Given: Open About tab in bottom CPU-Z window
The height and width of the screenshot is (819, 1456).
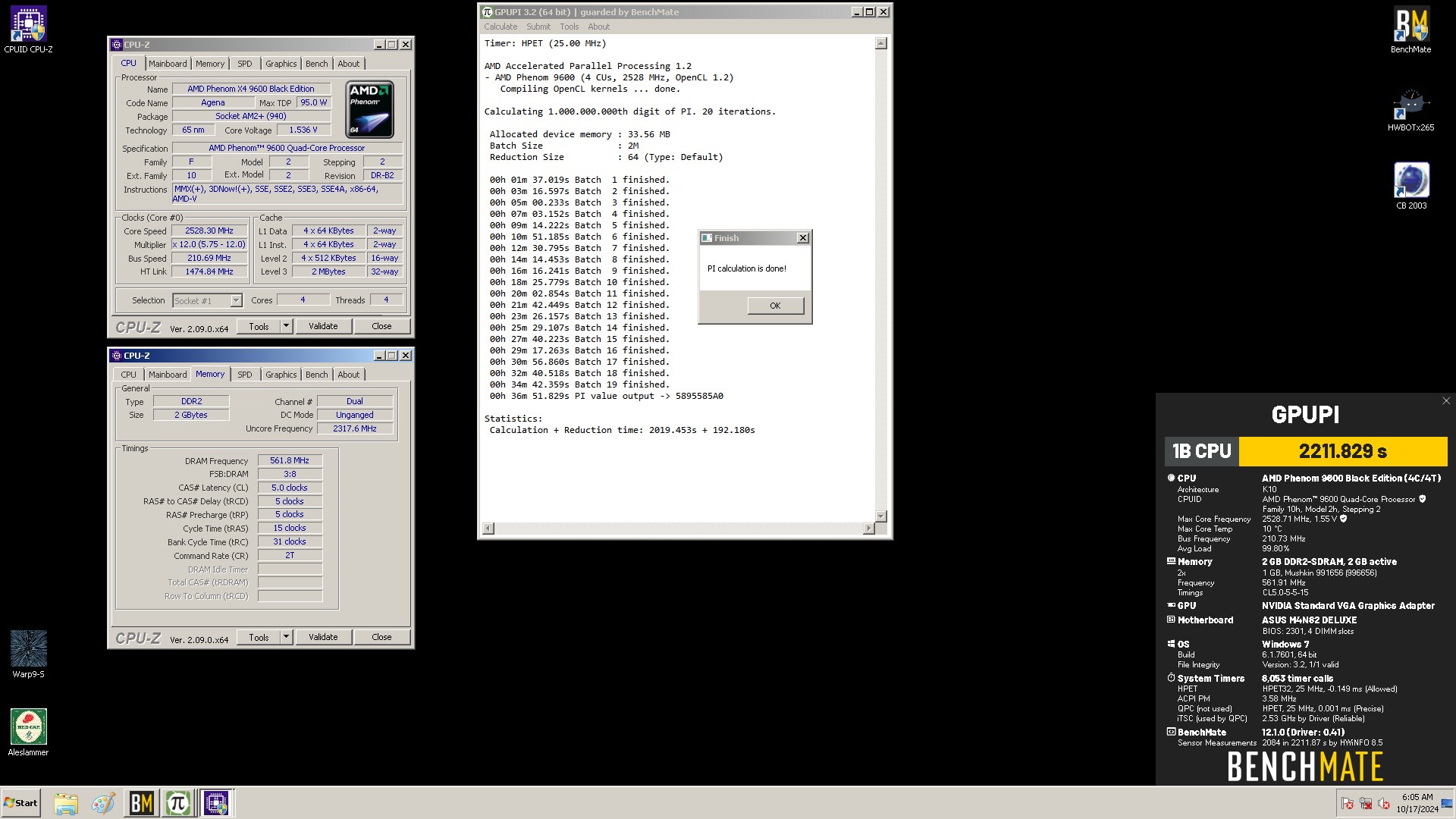Looking at the screenshot, I should click(x=349, y=375).
